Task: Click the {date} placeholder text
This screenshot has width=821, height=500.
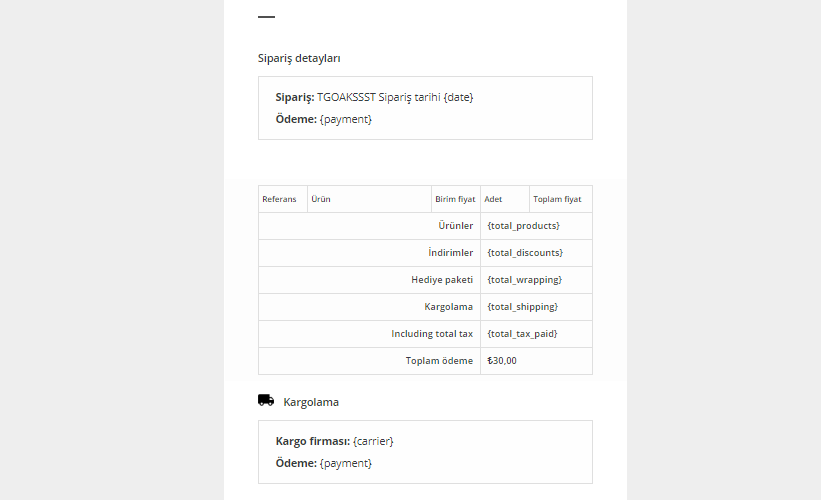Action: (x=458, y=97)
